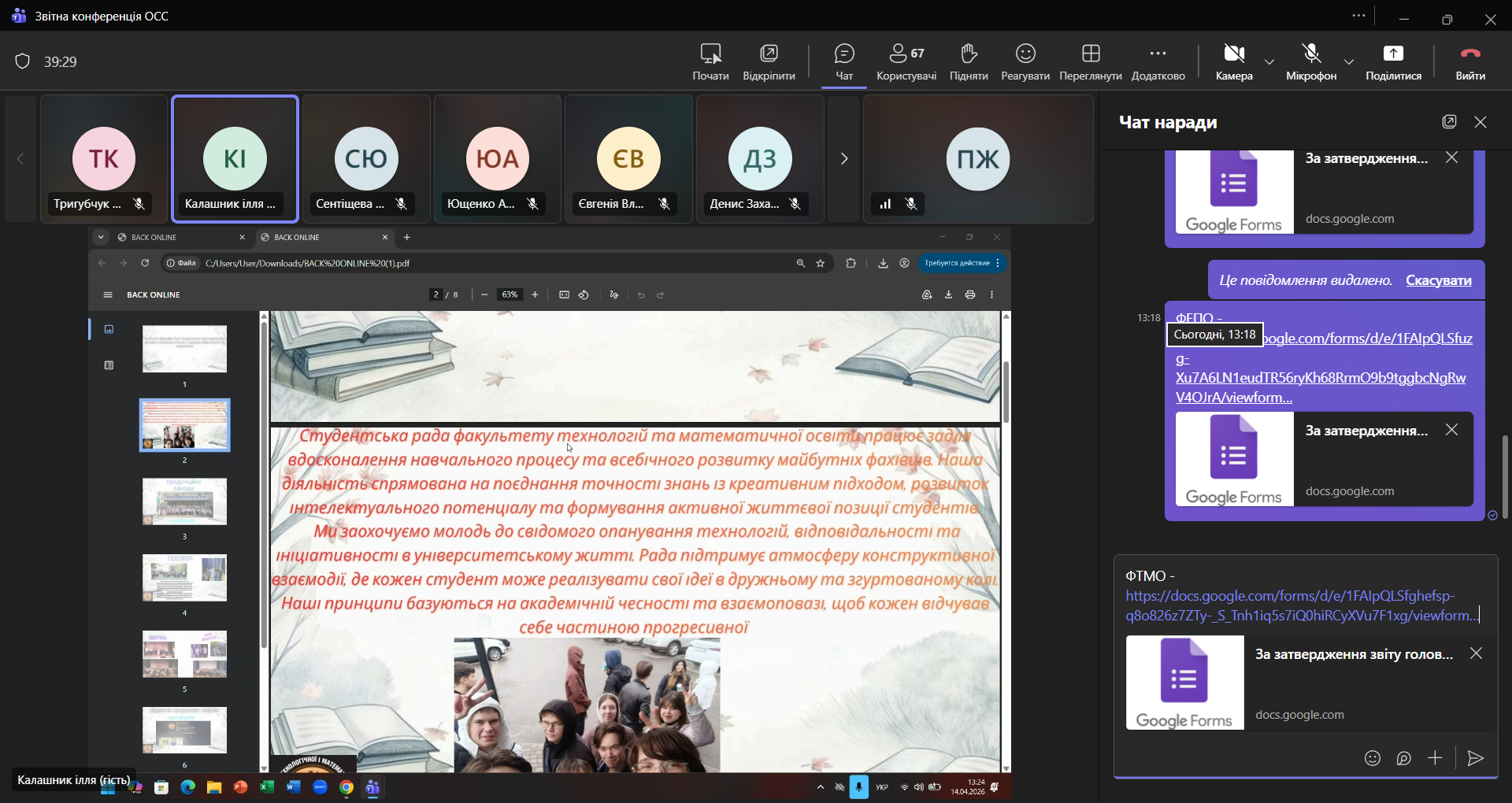The height and width of the screenshot is (803, 1512).
Task: Click the plus attach icon in chat
Action: point(1435,758)
